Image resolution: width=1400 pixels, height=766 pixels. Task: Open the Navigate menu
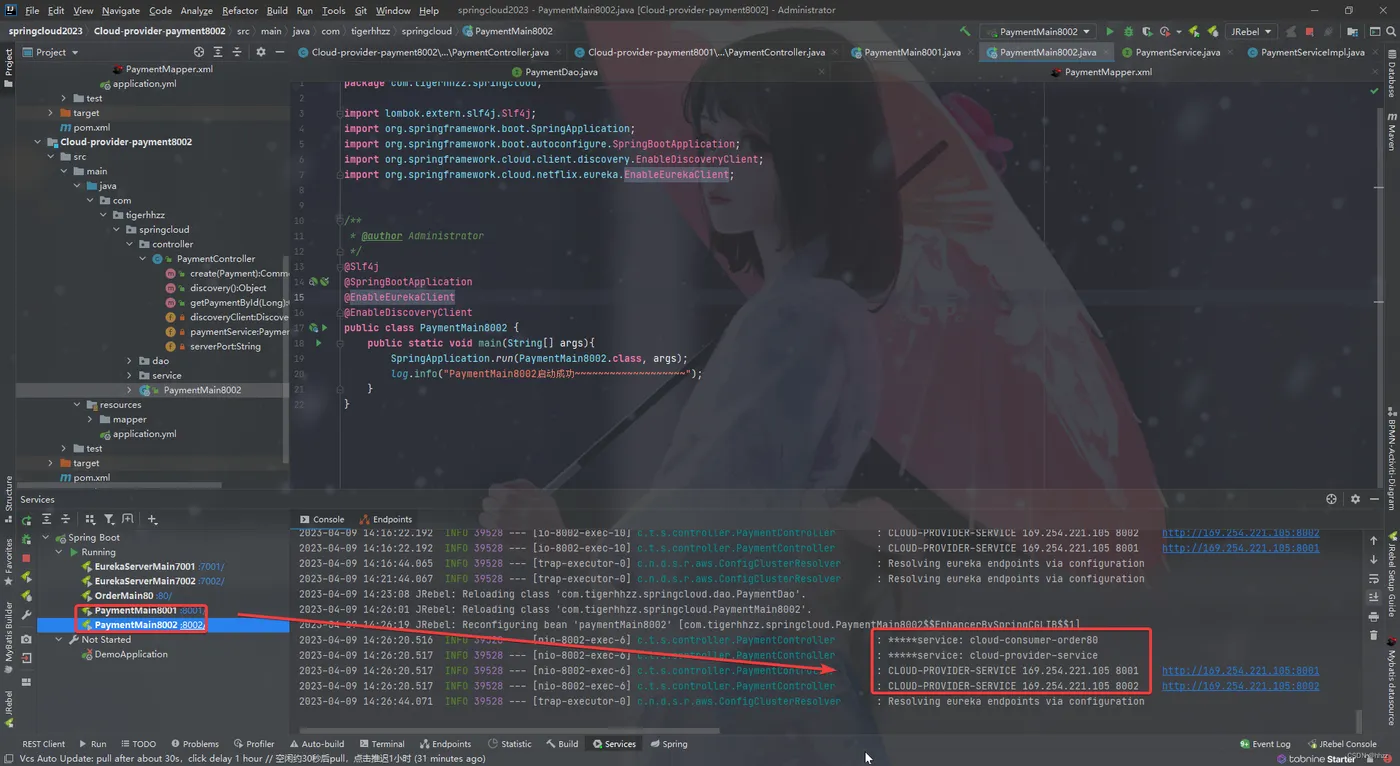pos(121,10)
